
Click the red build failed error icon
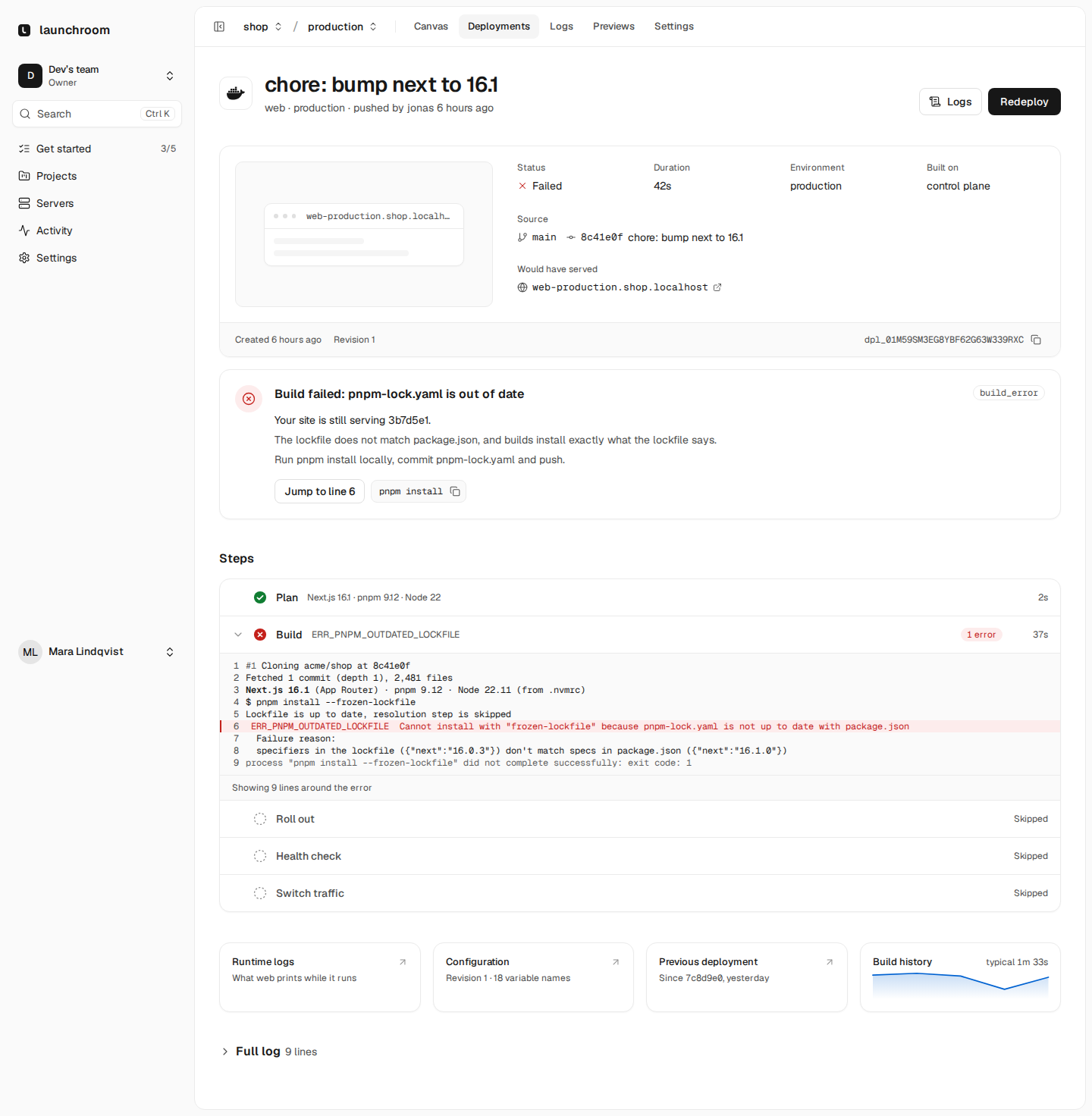point(249,399)
